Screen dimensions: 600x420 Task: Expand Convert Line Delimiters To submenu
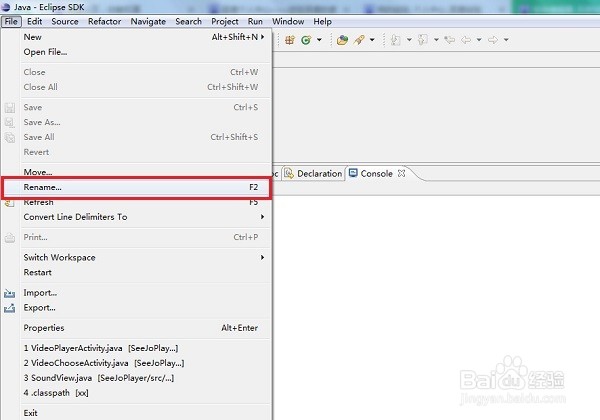[x=262, y=217]
